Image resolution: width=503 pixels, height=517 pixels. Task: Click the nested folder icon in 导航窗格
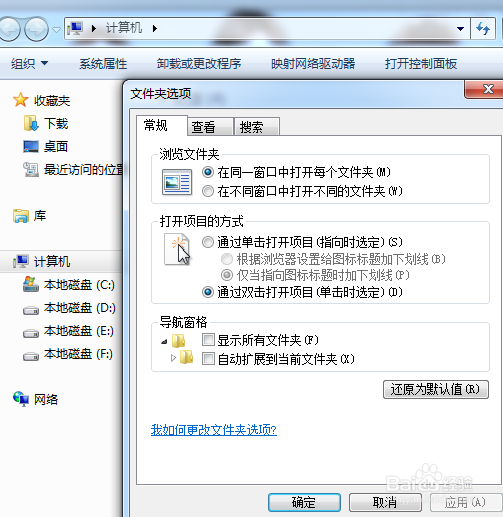(186, 357)
